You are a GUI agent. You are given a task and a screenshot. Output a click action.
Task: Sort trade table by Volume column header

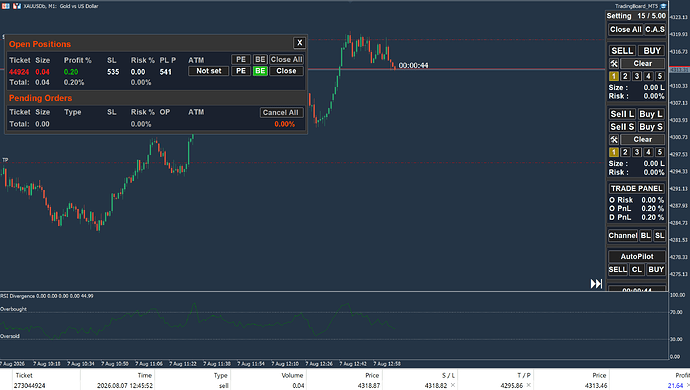coord(292,375)
